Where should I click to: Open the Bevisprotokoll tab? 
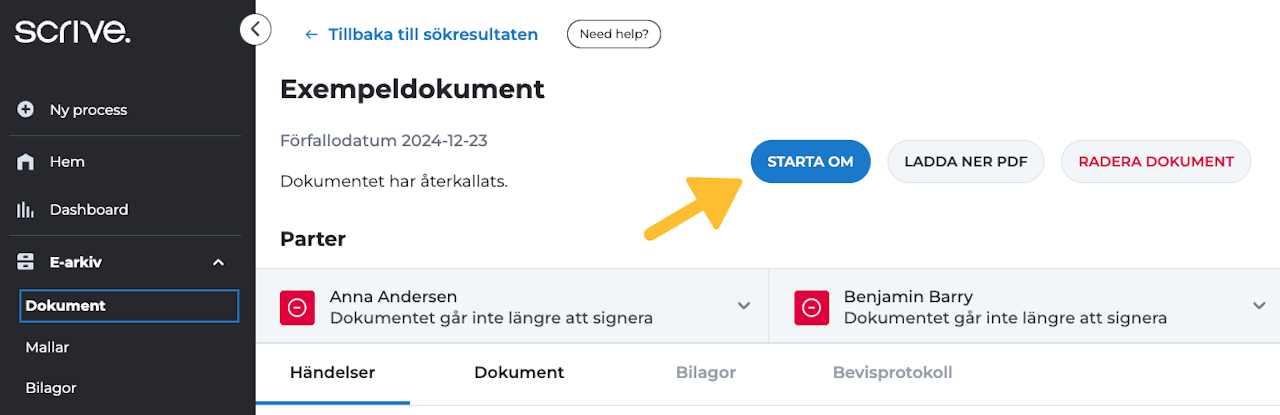click(x=892, y=373)
